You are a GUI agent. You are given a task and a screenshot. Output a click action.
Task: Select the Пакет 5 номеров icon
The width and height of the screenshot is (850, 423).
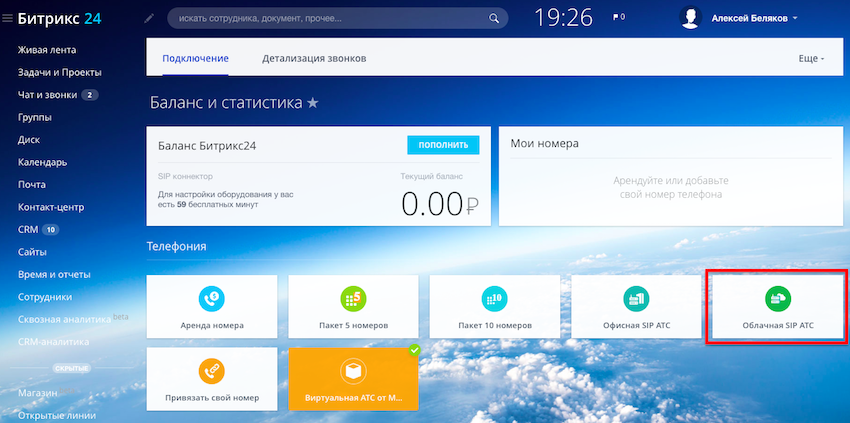point(353,299)
